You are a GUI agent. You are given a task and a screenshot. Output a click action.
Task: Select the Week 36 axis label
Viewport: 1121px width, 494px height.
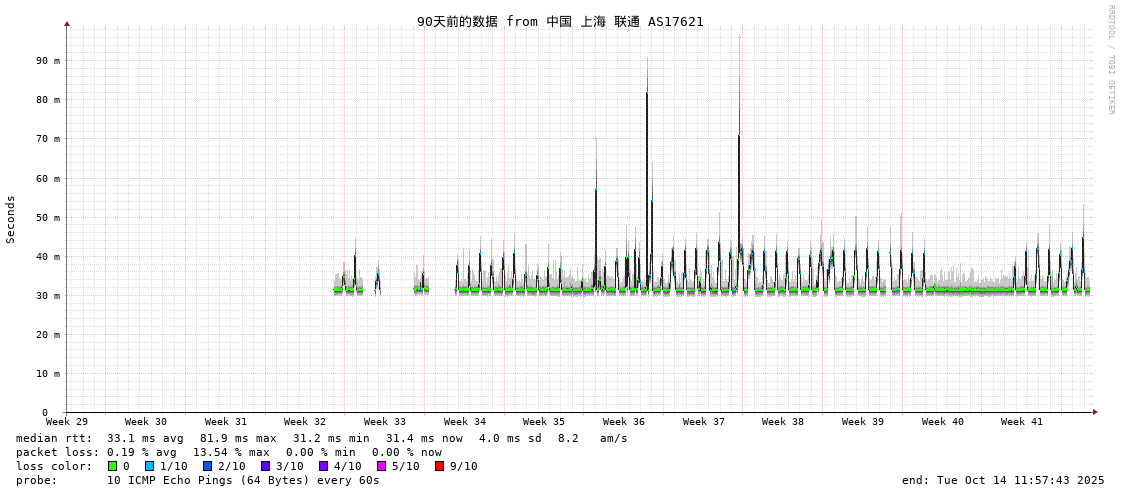pyautogui.click(x=624, y=422)
